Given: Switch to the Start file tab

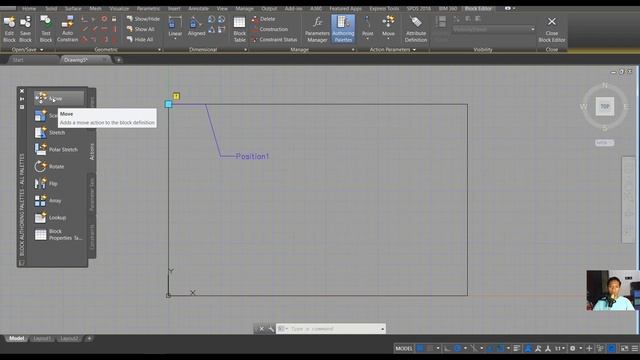Looking at the screenshot, I should point(18,60).
